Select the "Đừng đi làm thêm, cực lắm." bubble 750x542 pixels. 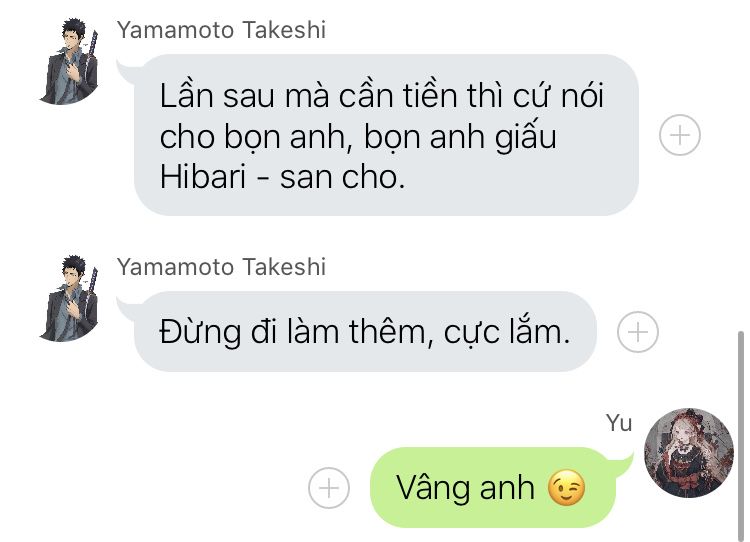coord(365,332)
